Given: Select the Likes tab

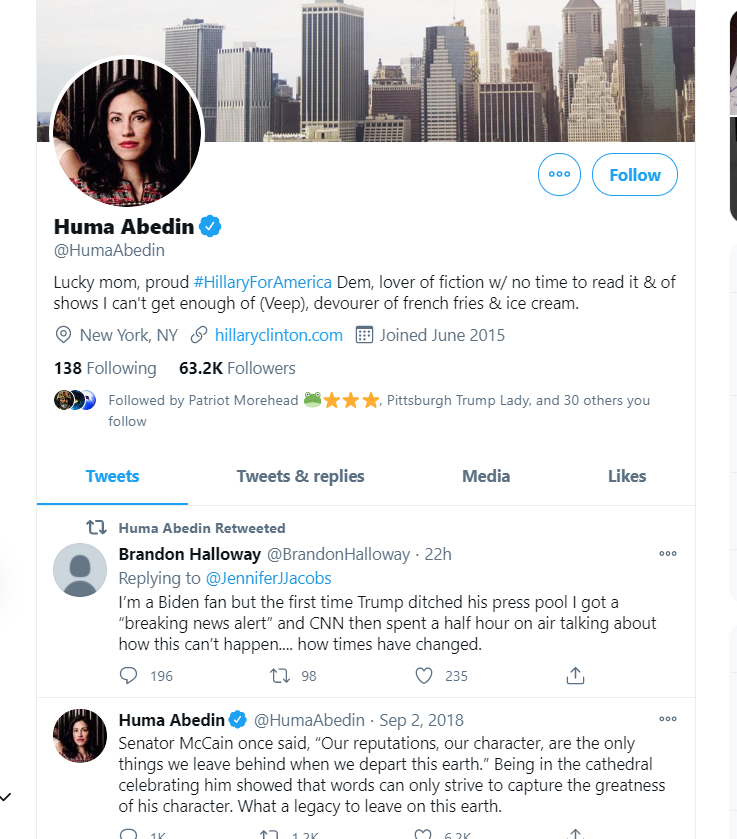Looking at the screenshot, I should point(627,476).
